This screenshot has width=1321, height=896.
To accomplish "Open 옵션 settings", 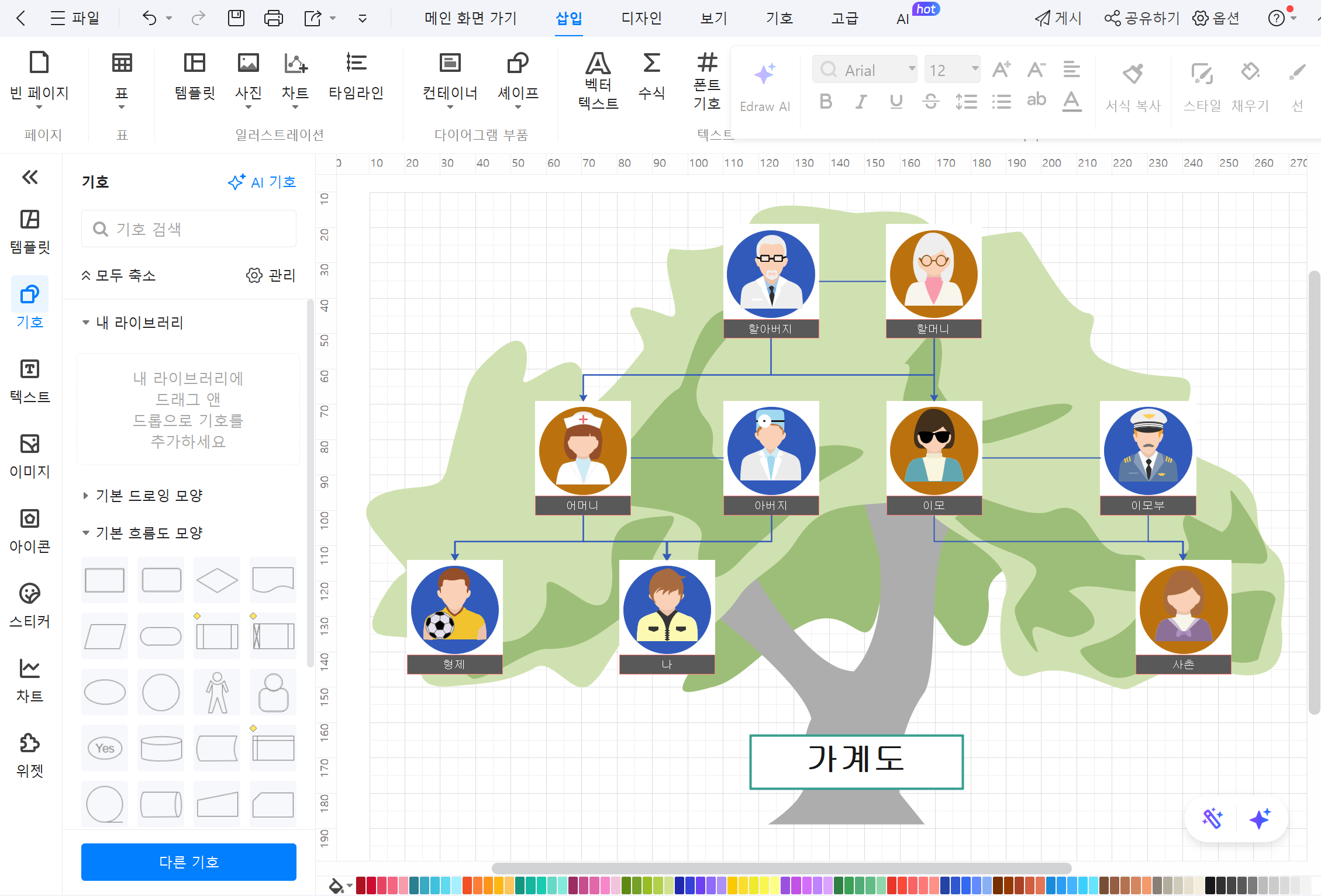I will click(x=1216, y=18).
